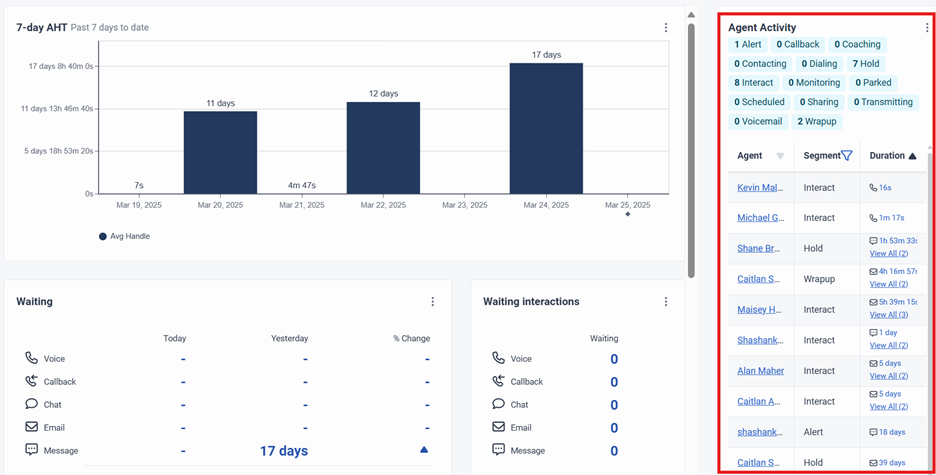The width and height of the screenshot is (936, 475).
Task: Sort by the Duration column arrow
Action: (x=912, y=156)
